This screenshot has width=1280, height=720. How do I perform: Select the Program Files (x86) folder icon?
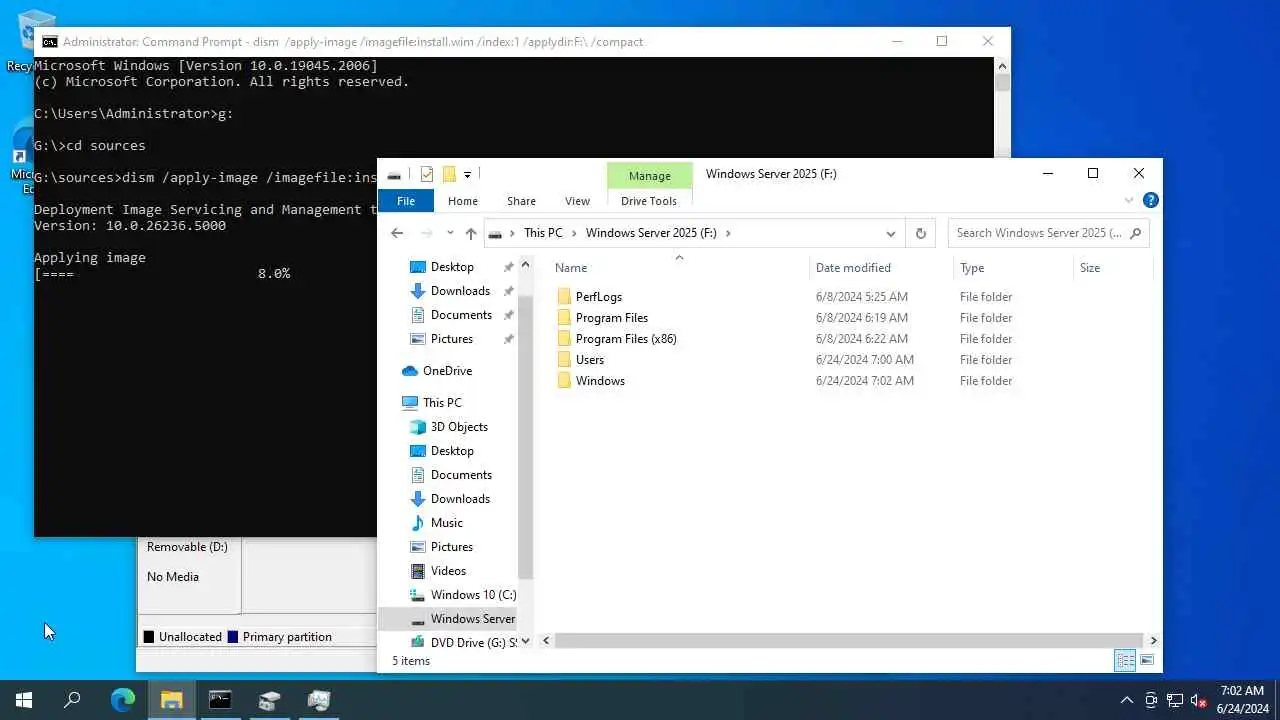(564, 339)
